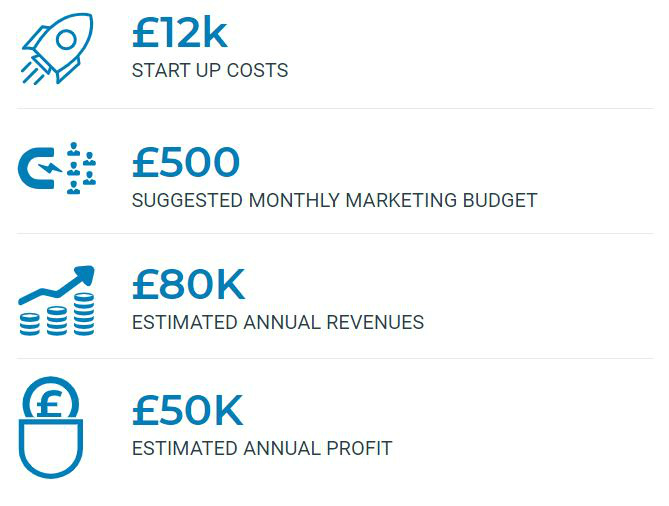Viewport: 669px width, 506px height.
Task: Select the £50K figure
Action: click(x=187, y=411)
